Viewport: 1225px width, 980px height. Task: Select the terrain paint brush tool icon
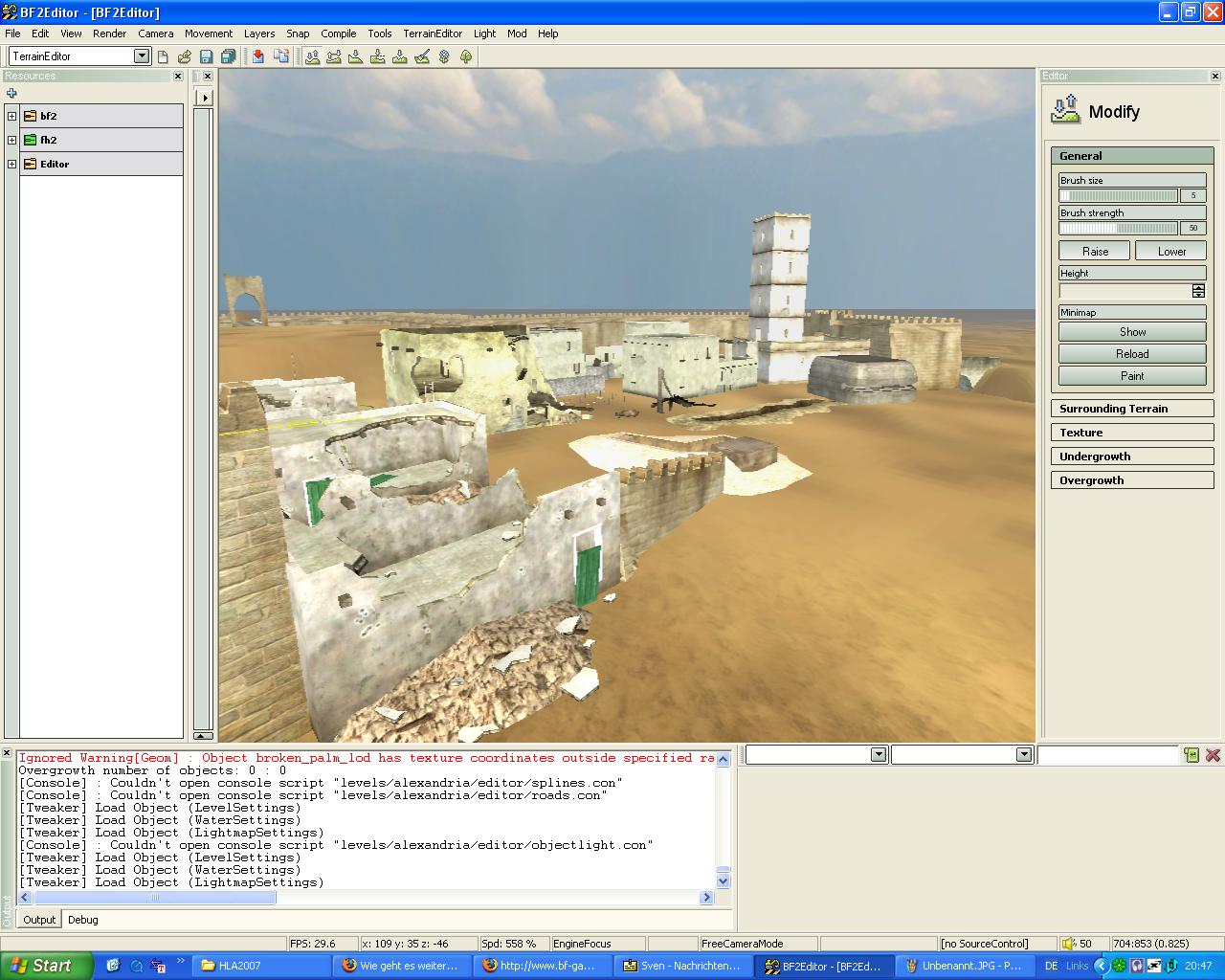point(422,56)
